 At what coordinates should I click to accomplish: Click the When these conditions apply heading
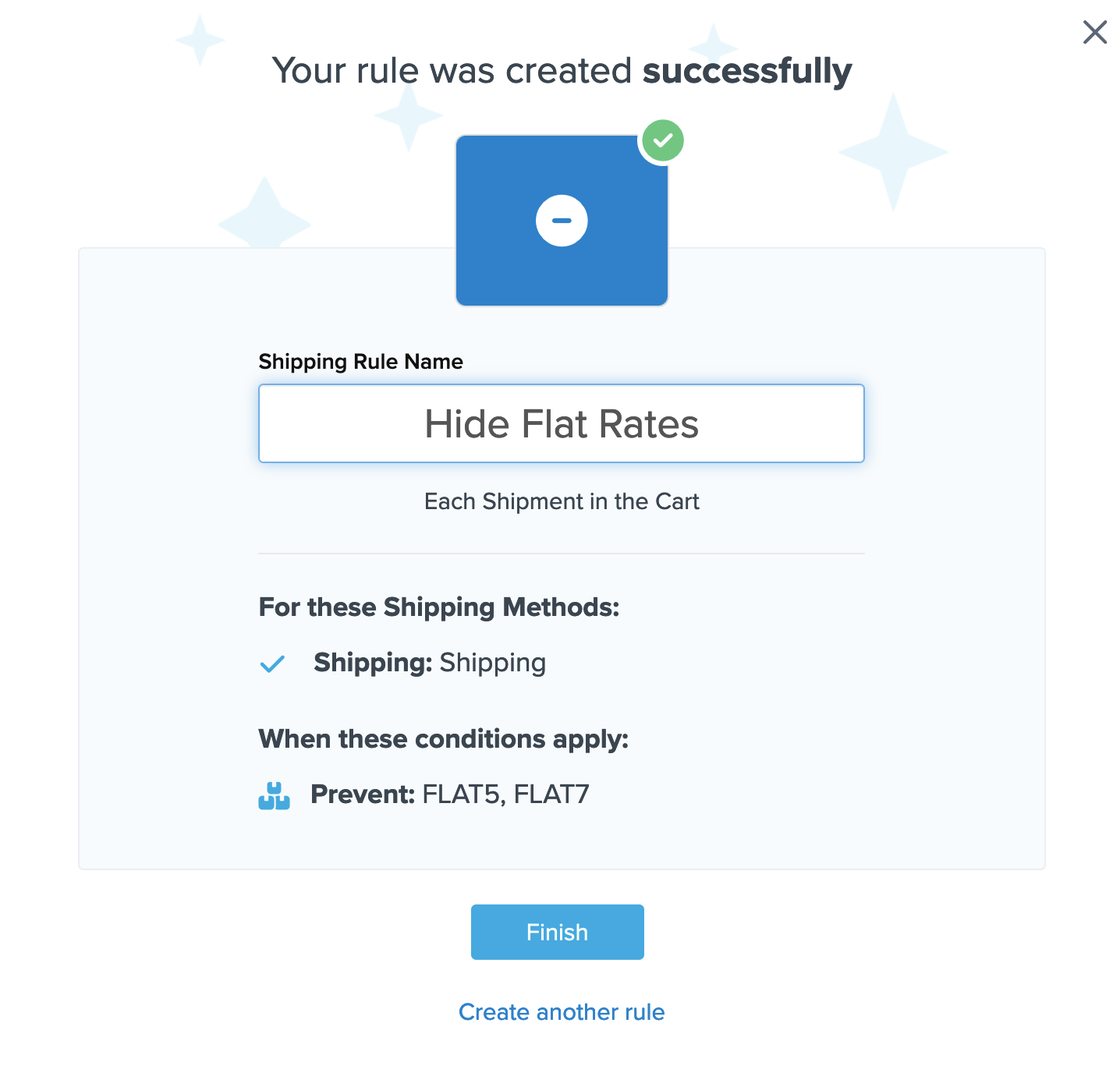tap(443, 738)
